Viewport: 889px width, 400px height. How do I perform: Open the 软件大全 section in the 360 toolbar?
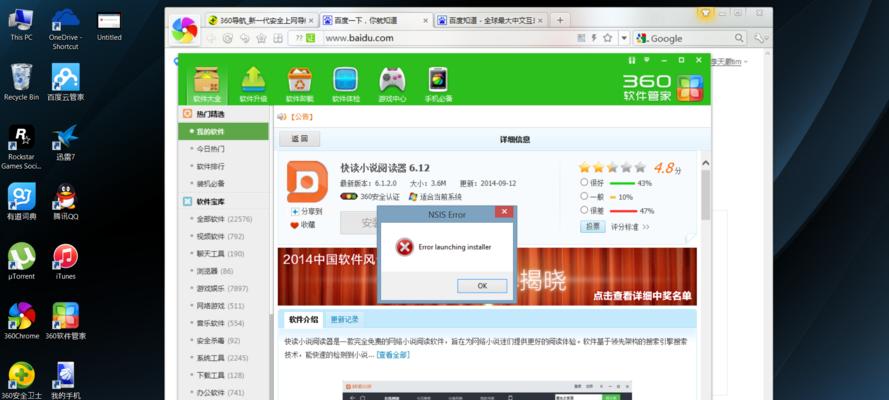pos(206,85)
